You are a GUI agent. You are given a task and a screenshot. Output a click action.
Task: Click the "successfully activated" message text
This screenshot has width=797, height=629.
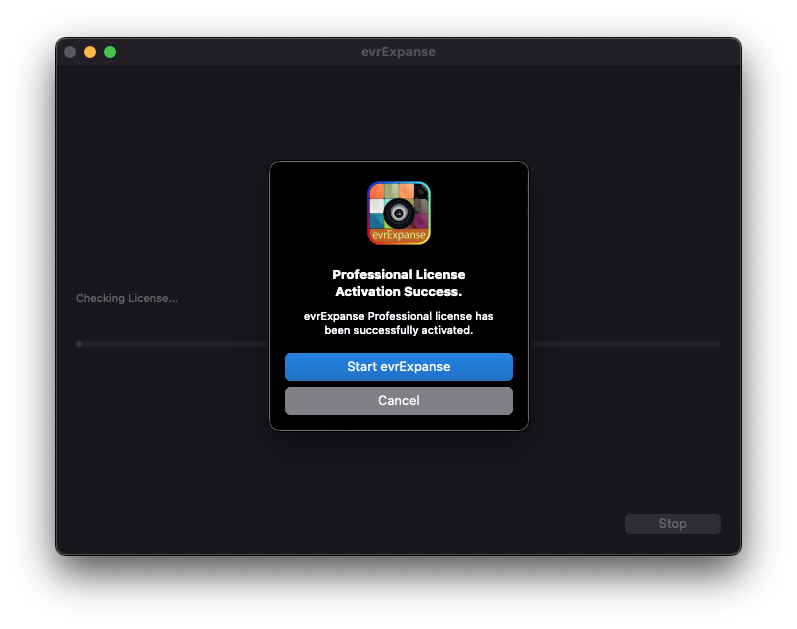(398, 323)
